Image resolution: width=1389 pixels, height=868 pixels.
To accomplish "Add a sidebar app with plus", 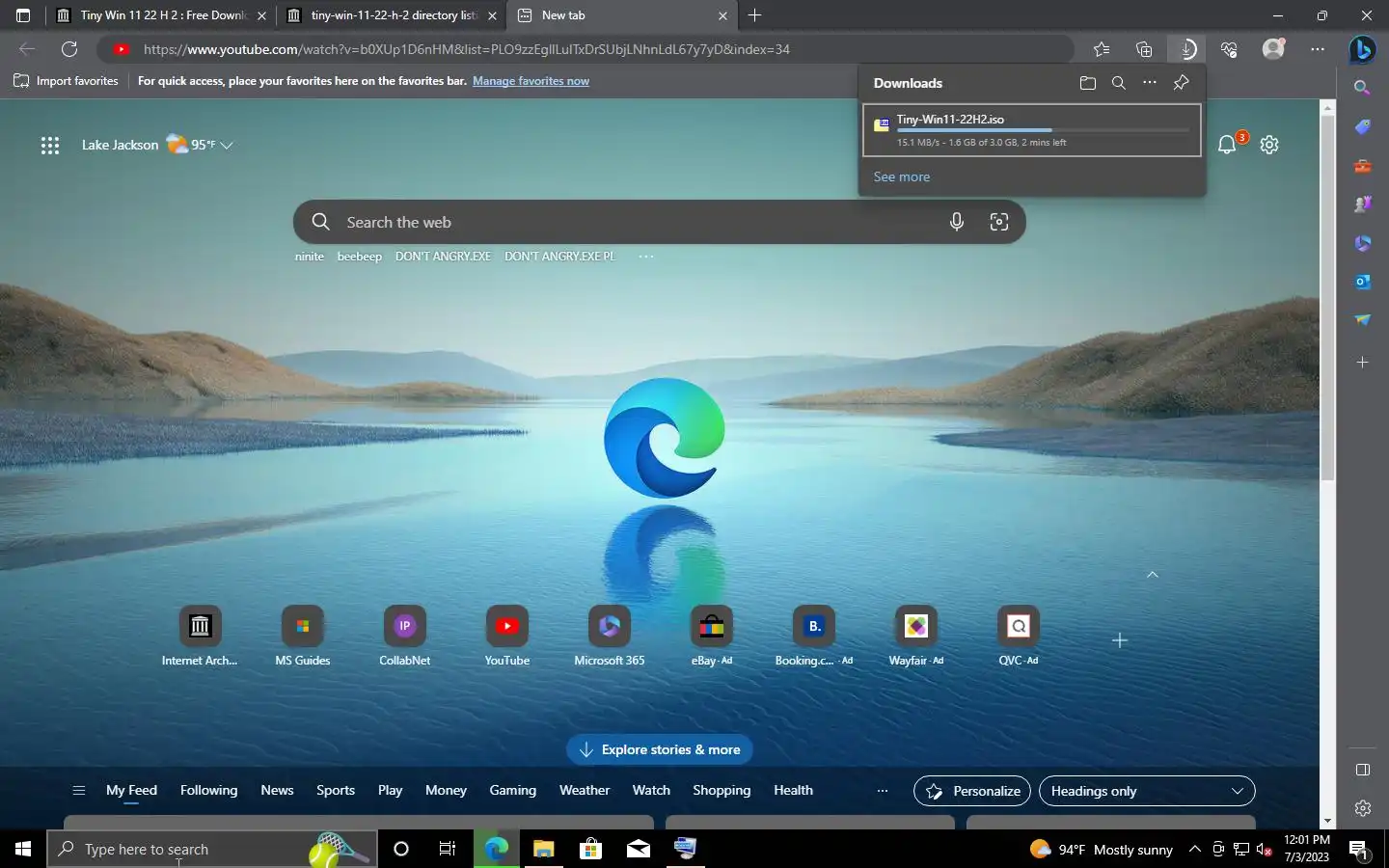I will click(1362, 363).
